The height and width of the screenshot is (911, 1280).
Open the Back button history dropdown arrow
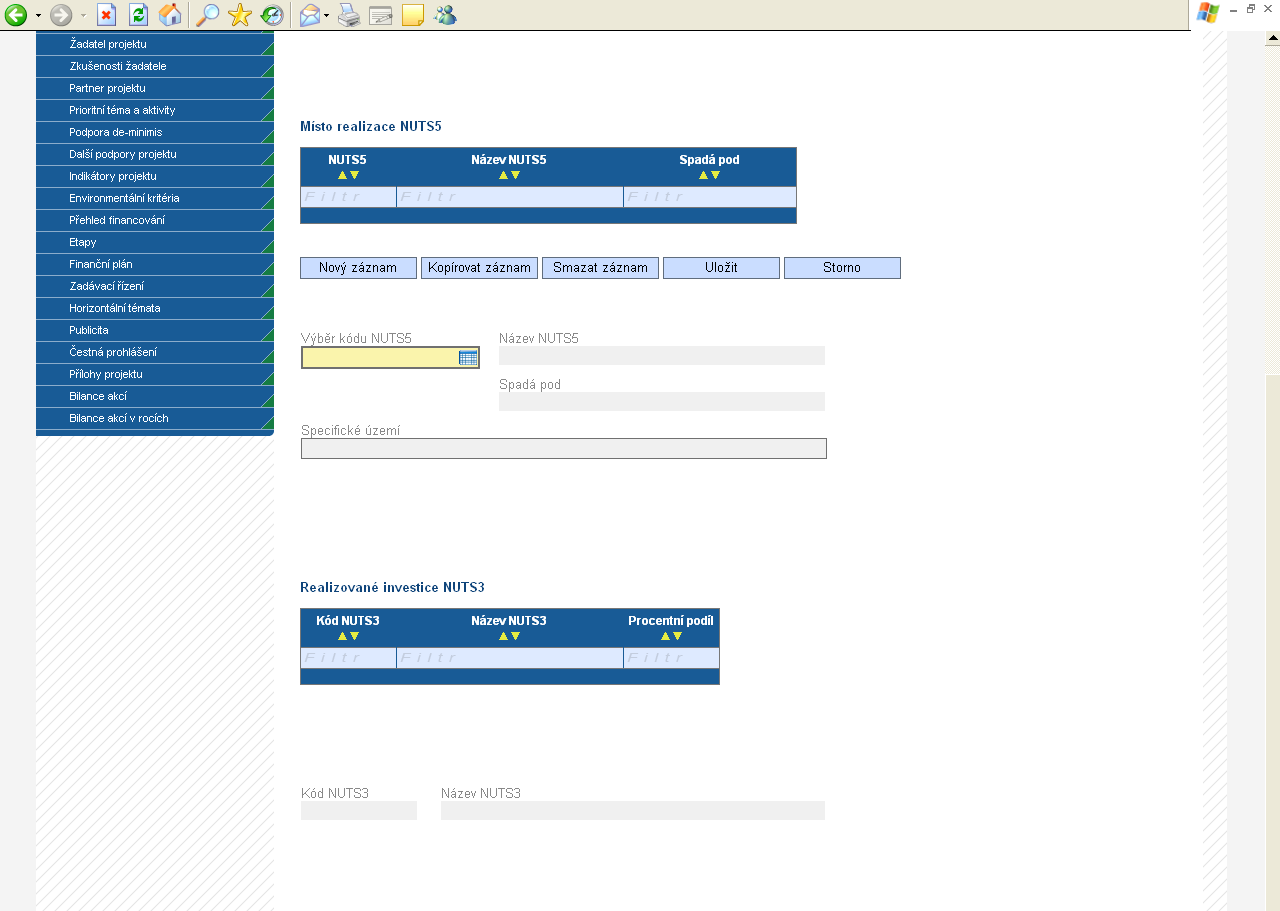38,15
